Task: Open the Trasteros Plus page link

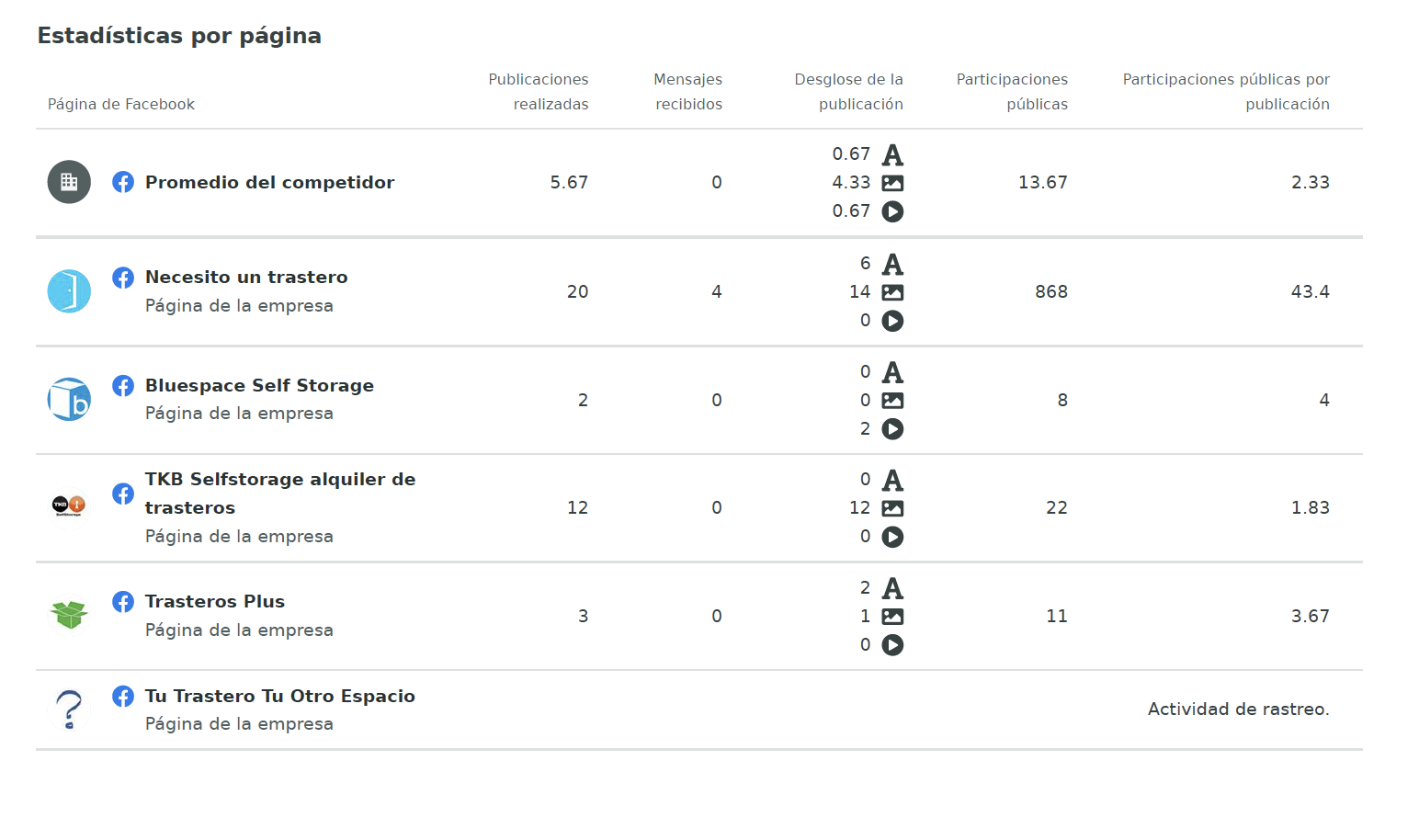Action: coord(215,602)
